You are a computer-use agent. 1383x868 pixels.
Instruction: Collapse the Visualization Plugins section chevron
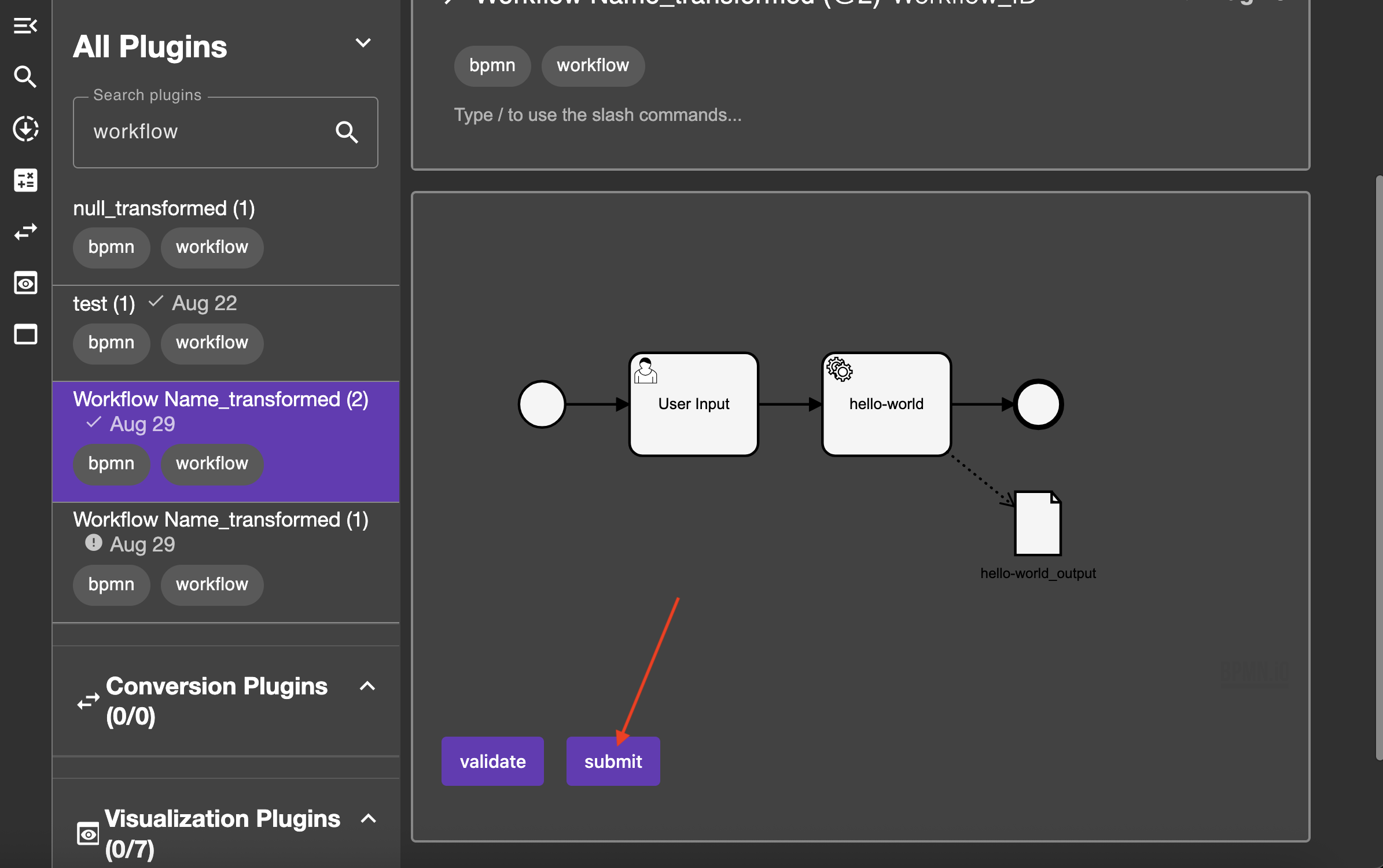tap(369, 819)
